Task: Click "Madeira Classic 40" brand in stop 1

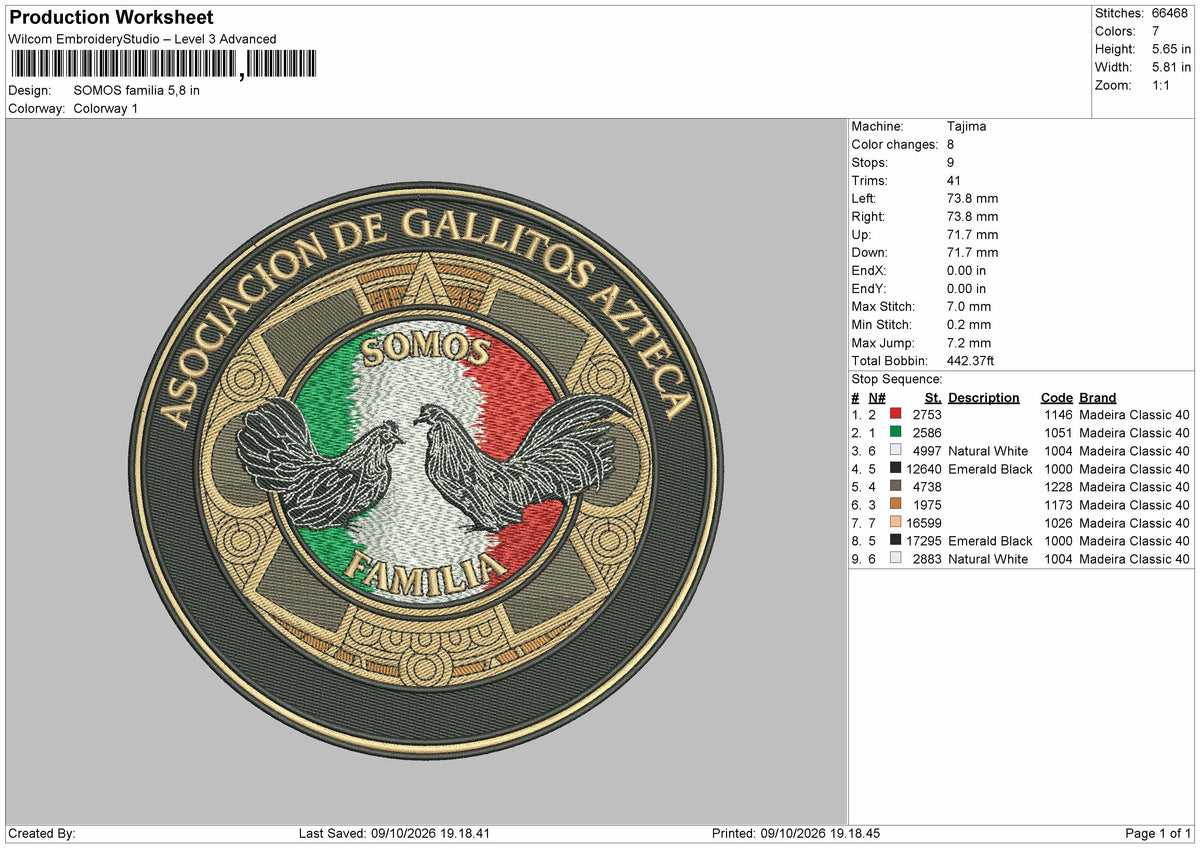Action: (x=1134, y=415)
